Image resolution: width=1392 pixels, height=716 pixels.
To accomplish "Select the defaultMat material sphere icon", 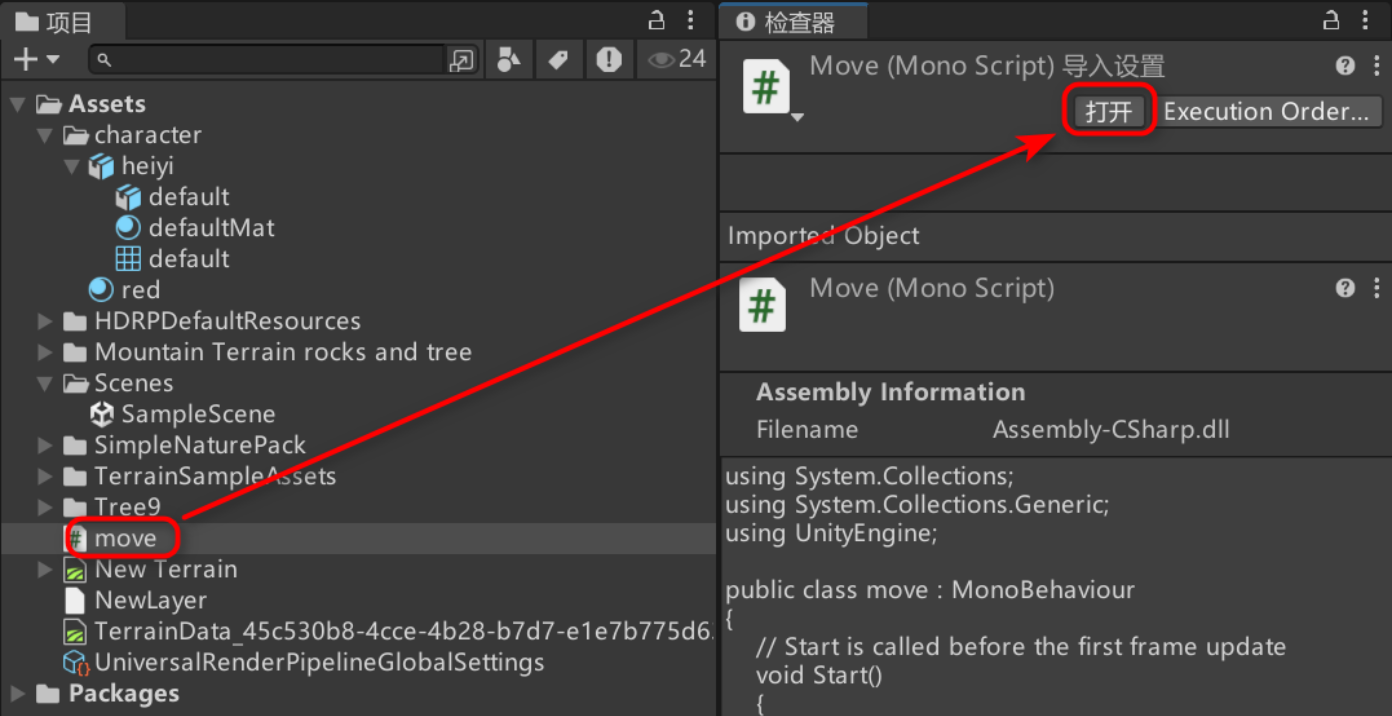I will point(128,228).
